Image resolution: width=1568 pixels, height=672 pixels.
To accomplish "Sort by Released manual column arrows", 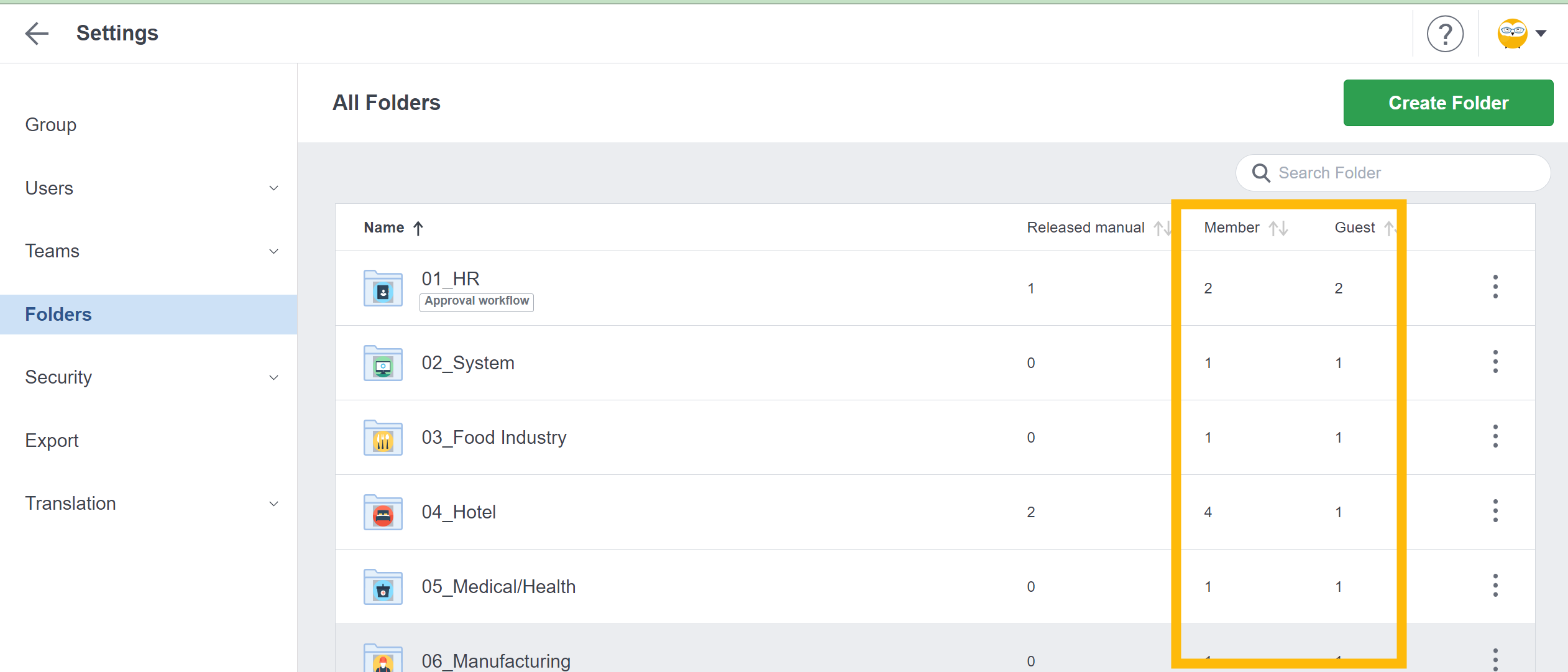I will (1162, 228).
